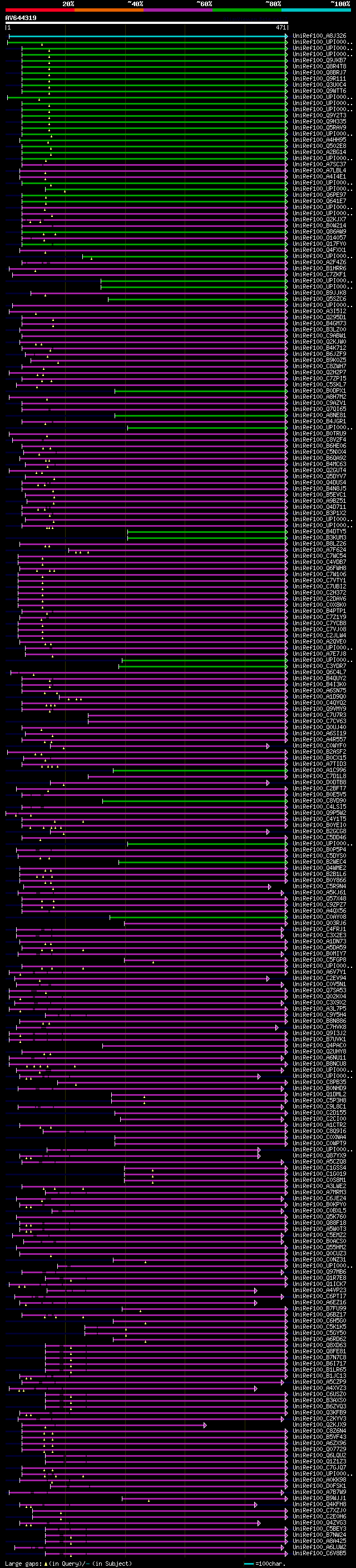356x1568 pixels.
Task: Click label UniRef100_Q2KJX9
Action: 319,1425
